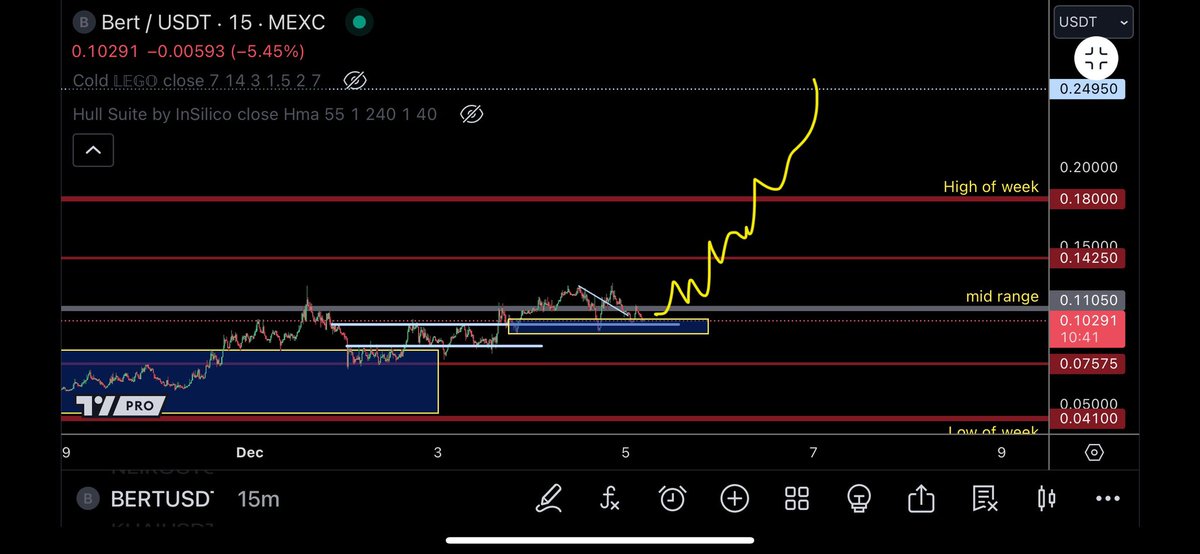Click the '7' date axis label
Viewport: 1200px width, 554px height.
pyautogui.click(x=813, y=453)
